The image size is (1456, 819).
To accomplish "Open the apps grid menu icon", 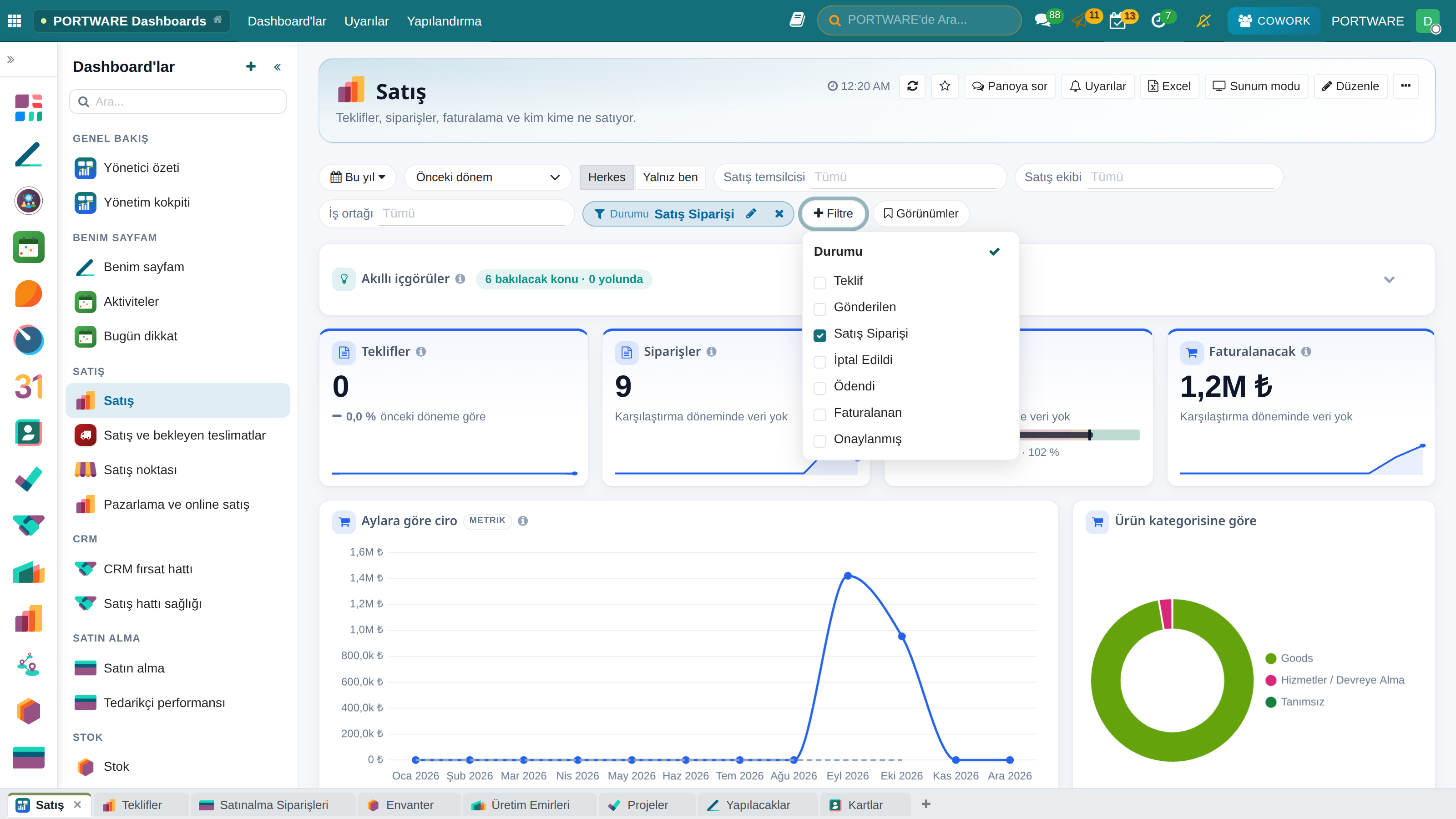I will 15,21.
